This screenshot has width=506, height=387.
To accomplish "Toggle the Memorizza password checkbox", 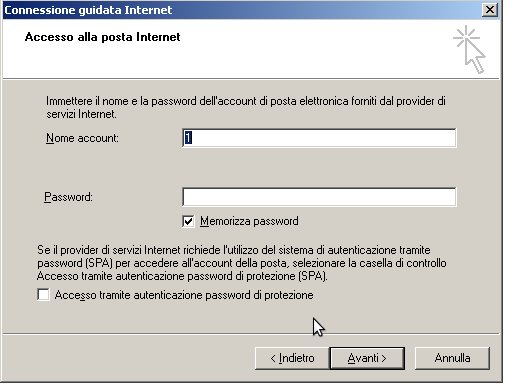I will coord(188,221).
